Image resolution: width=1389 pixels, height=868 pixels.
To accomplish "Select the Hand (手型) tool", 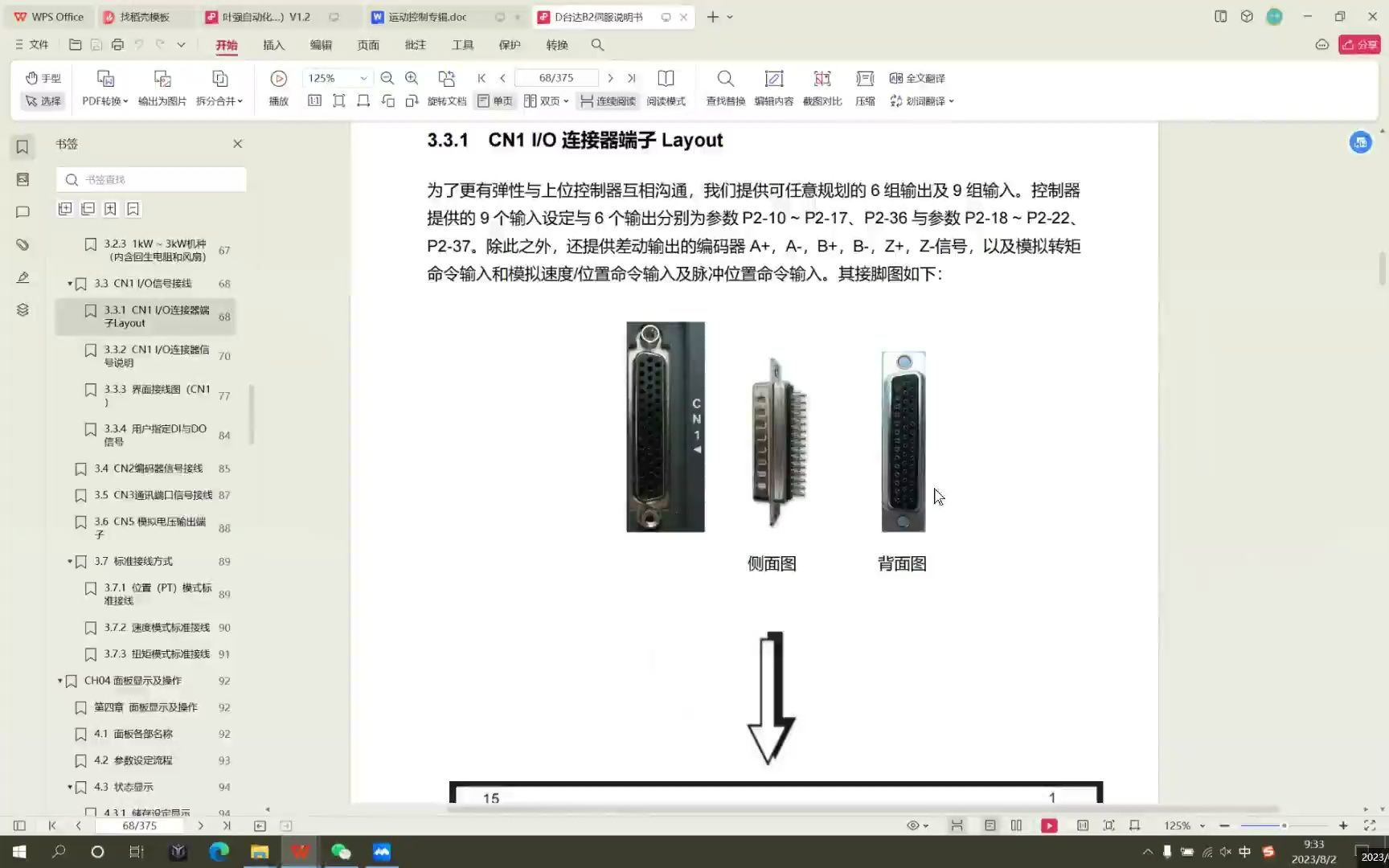I will (x=43, y=78).
